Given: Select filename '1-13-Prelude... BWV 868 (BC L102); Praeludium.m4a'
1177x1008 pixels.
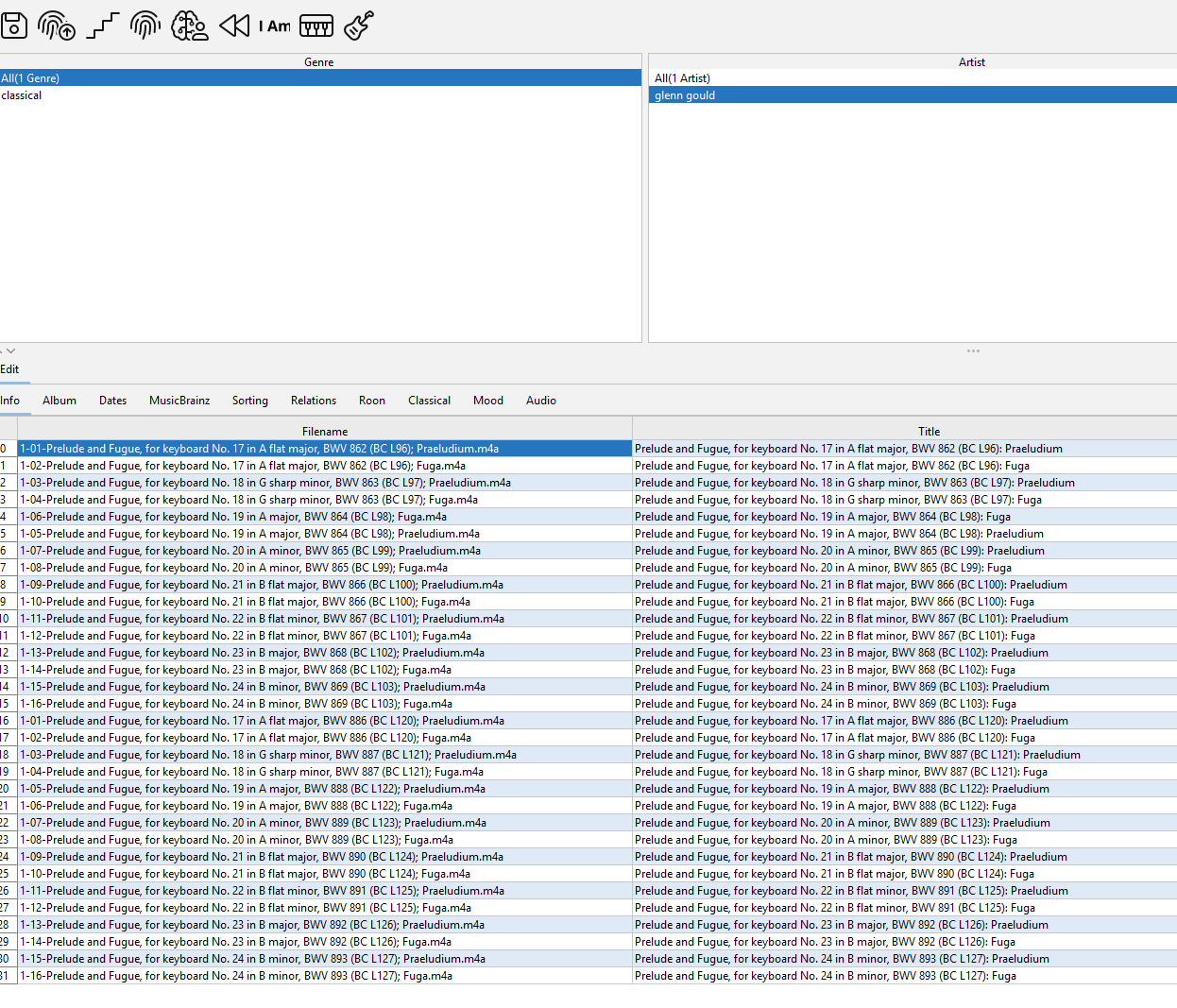Looking at the screenshot, I should click(x=325, y=653).
